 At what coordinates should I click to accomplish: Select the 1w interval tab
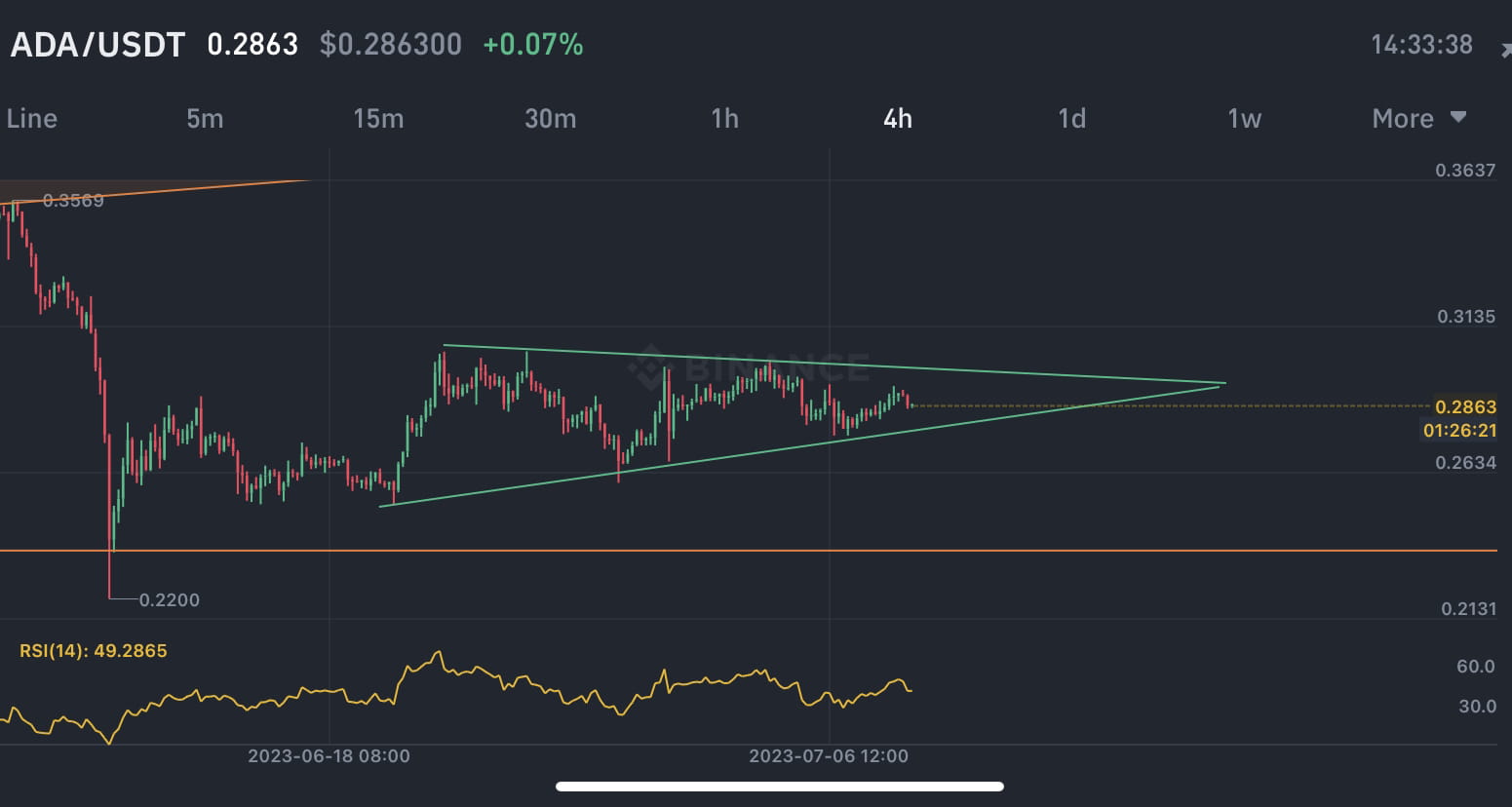click(1244, 118)
